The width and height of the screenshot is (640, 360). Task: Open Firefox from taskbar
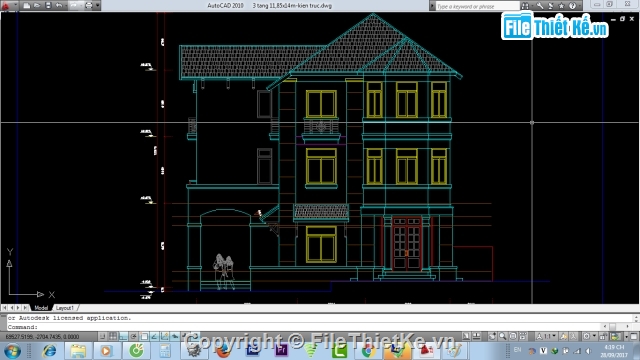(223, 351)
